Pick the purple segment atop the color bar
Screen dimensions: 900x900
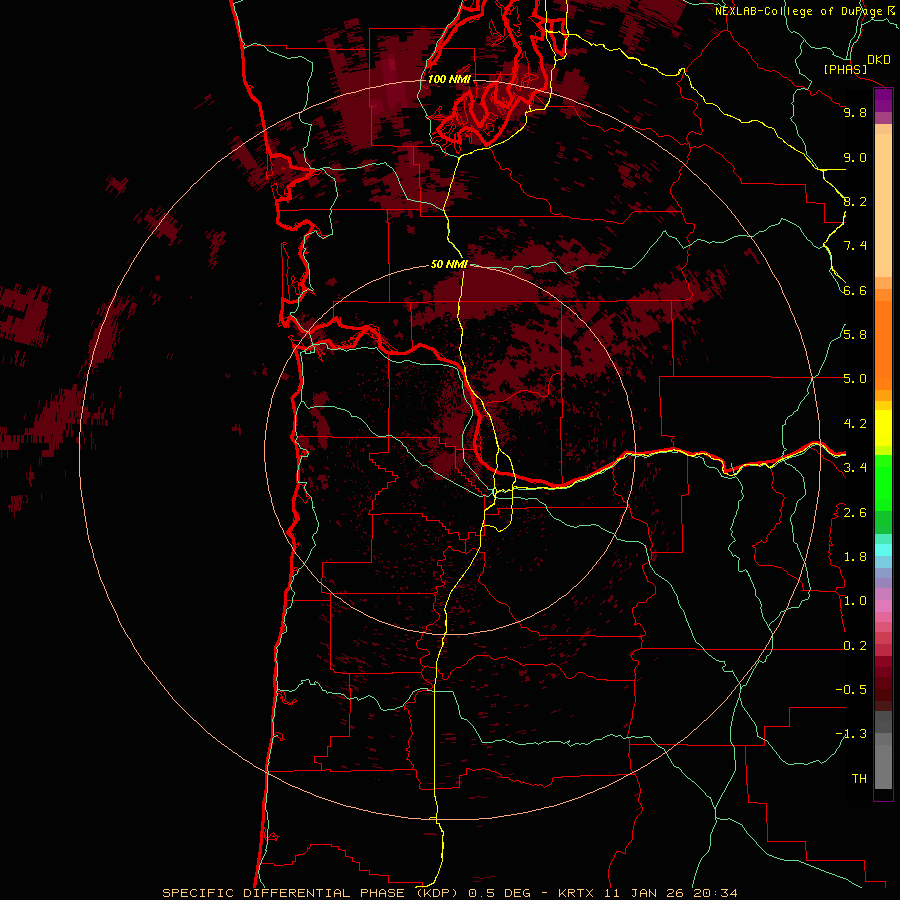(x=883, y=100)
